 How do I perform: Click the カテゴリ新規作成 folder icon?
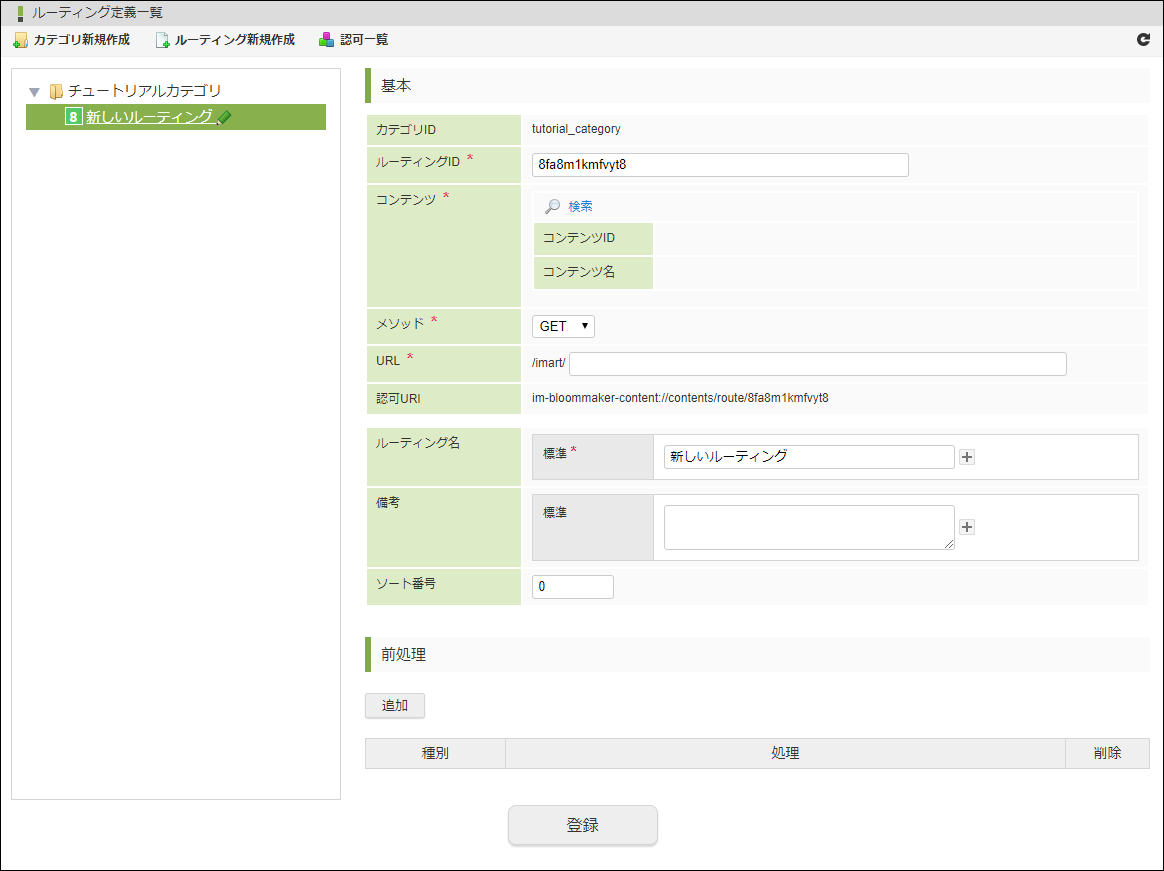tap(21, 40)
